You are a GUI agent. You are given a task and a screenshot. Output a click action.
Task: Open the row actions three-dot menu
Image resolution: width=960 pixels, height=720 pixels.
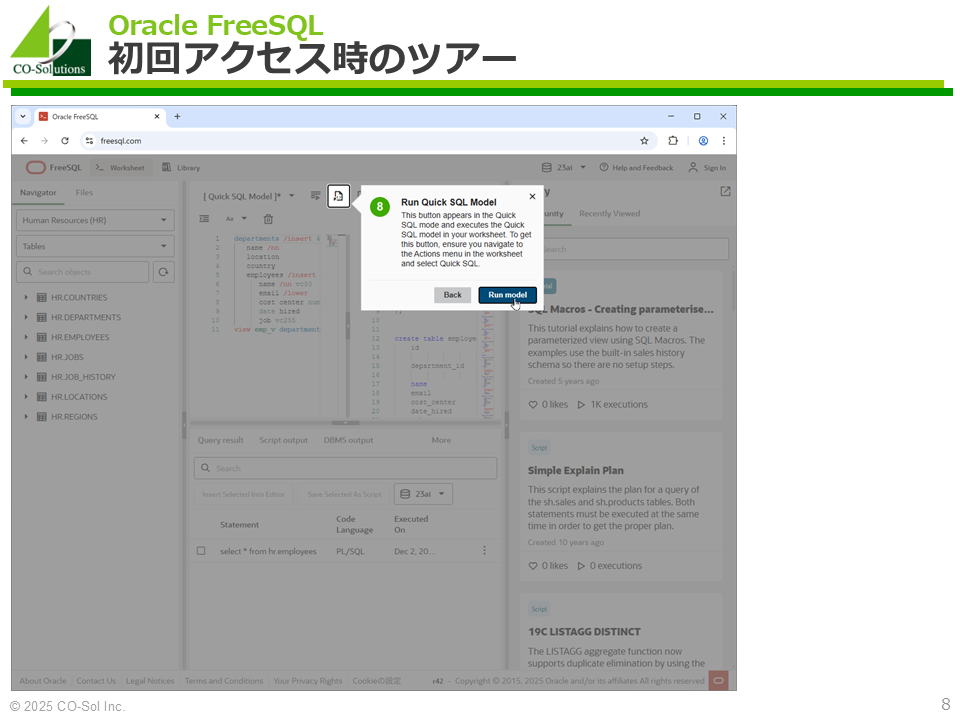(x=485, y=551)
